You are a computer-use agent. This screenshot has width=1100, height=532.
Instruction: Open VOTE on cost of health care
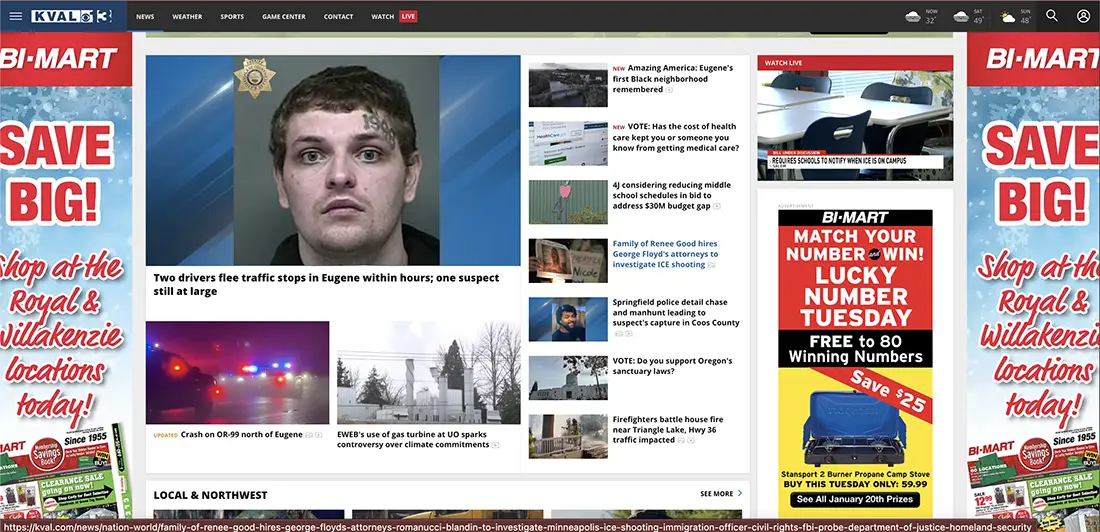[x=676, y=138]
